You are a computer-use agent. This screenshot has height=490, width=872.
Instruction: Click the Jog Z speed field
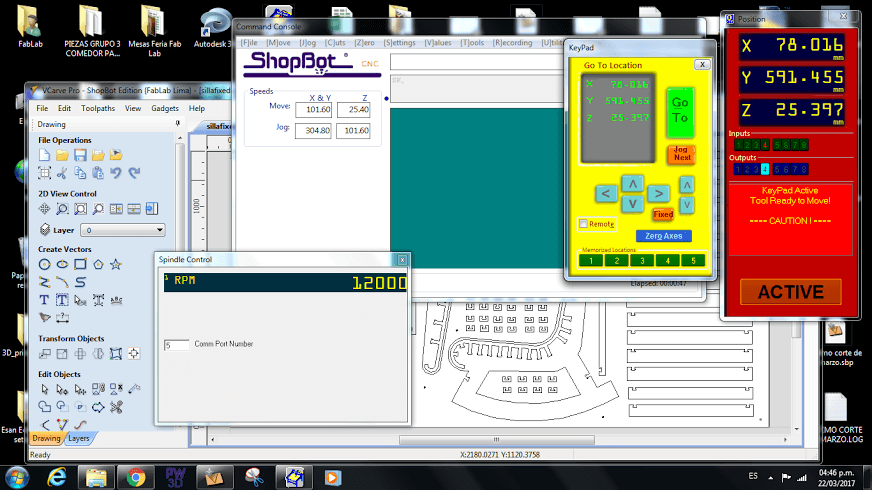[x=353, y=131]
